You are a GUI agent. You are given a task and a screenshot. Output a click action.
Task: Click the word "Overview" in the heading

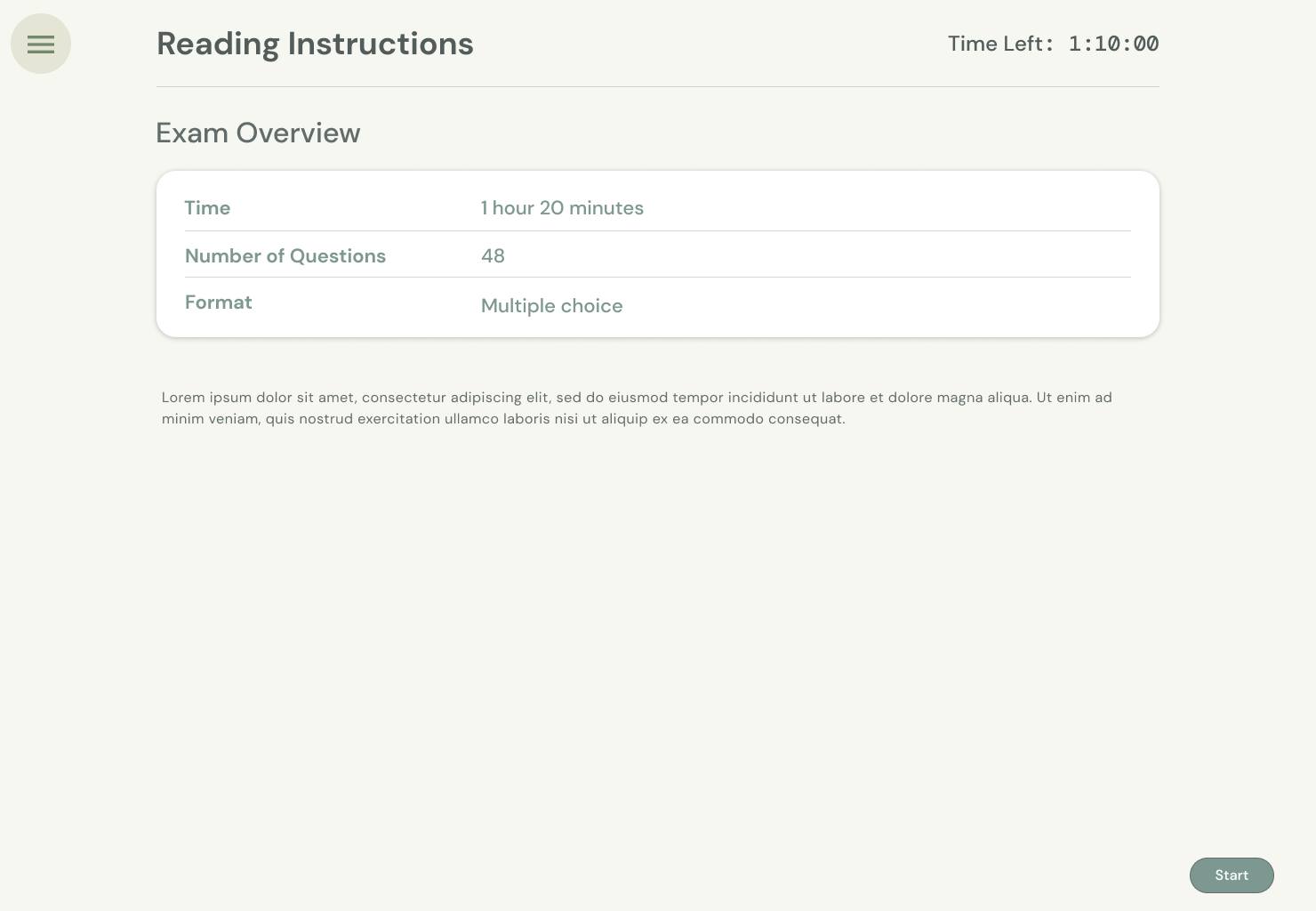coord(298,133)
